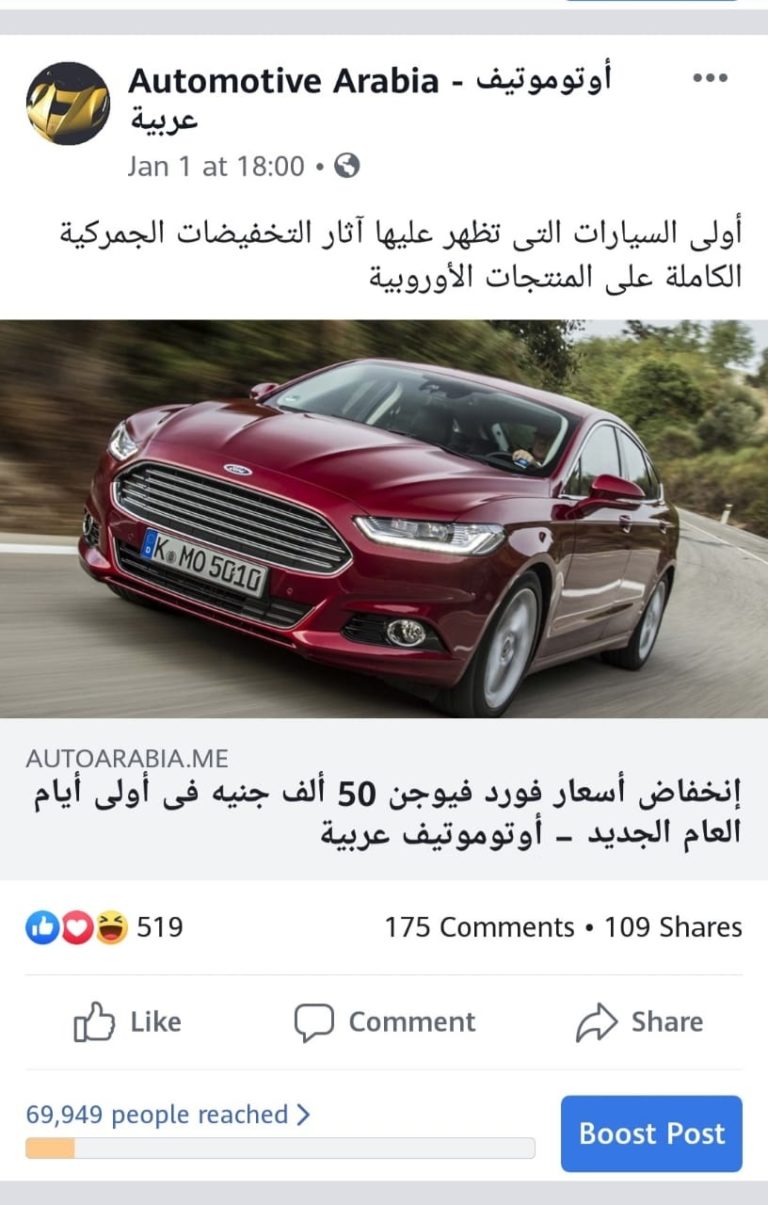The image size is (768, 1205).
Task: Open the Automotive Arabia page profile picture
Action: pos(68,104)
